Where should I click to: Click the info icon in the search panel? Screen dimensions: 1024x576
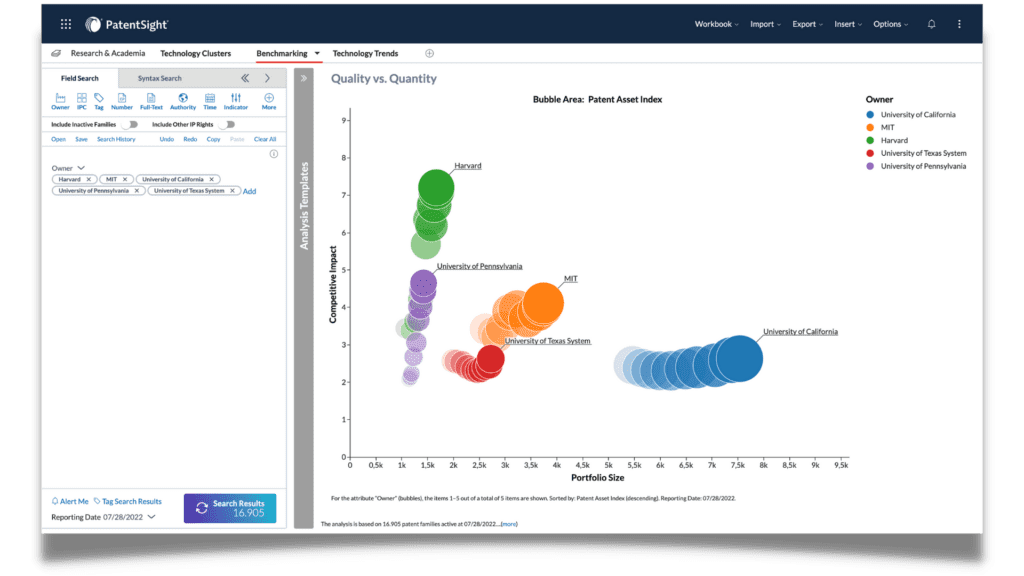coord(274,154)
